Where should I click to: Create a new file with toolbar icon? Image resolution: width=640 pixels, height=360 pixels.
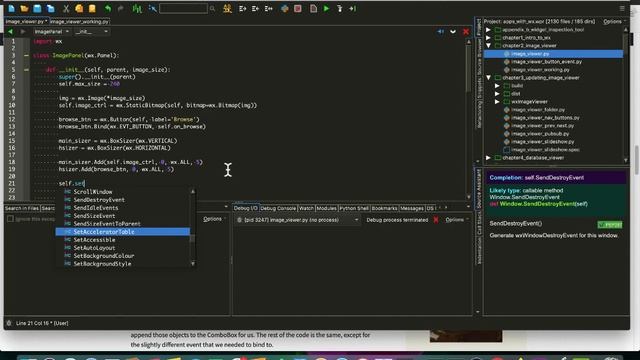click(11, 8)
